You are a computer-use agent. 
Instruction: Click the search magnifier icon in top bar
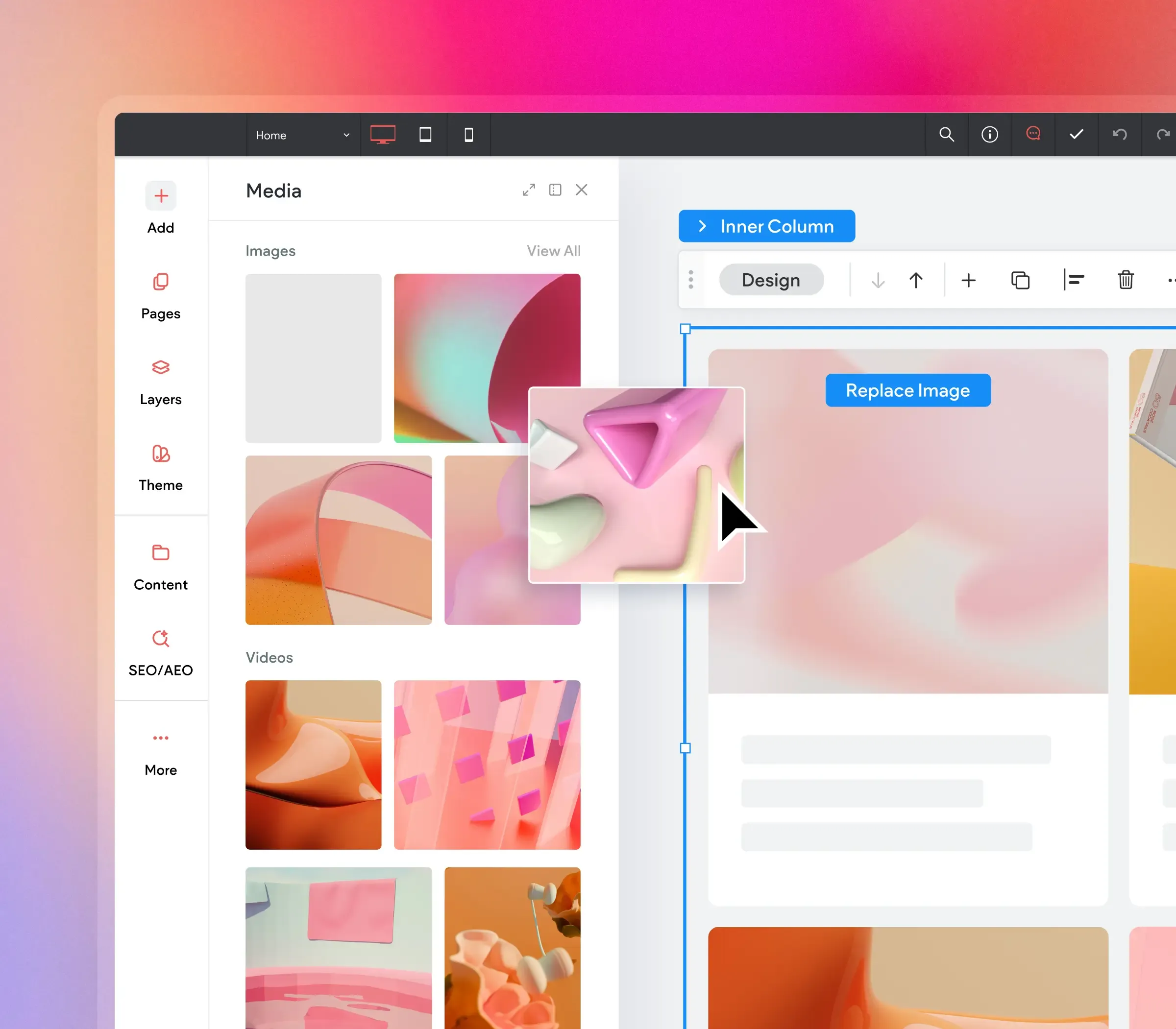[x=946, y=134]
